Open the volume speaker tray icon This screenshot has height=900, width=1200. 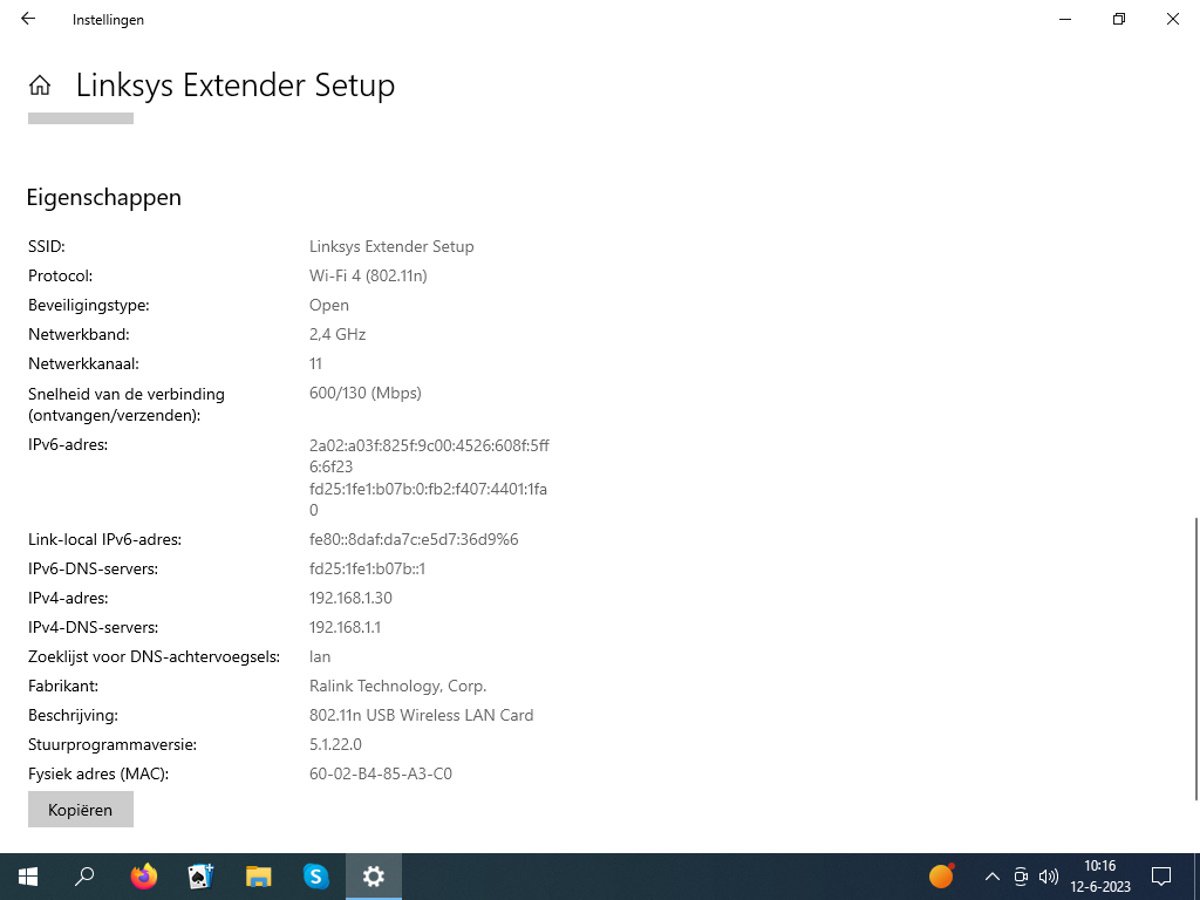1048,877
